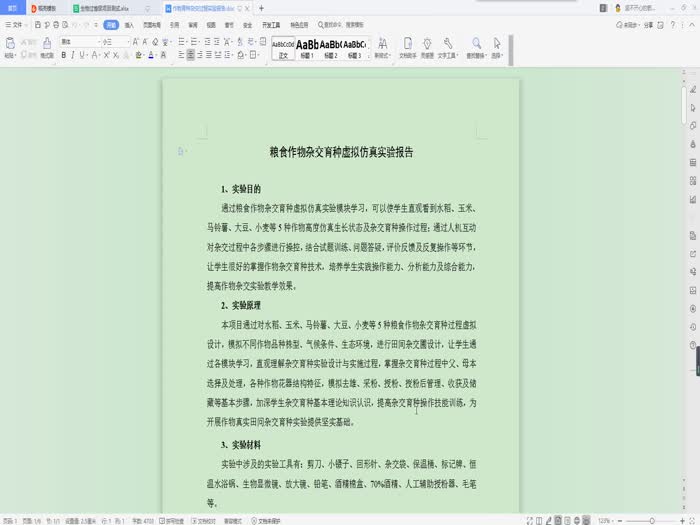Click the Share button at top right
Screen dimensions: 700x525
(649, 23)
